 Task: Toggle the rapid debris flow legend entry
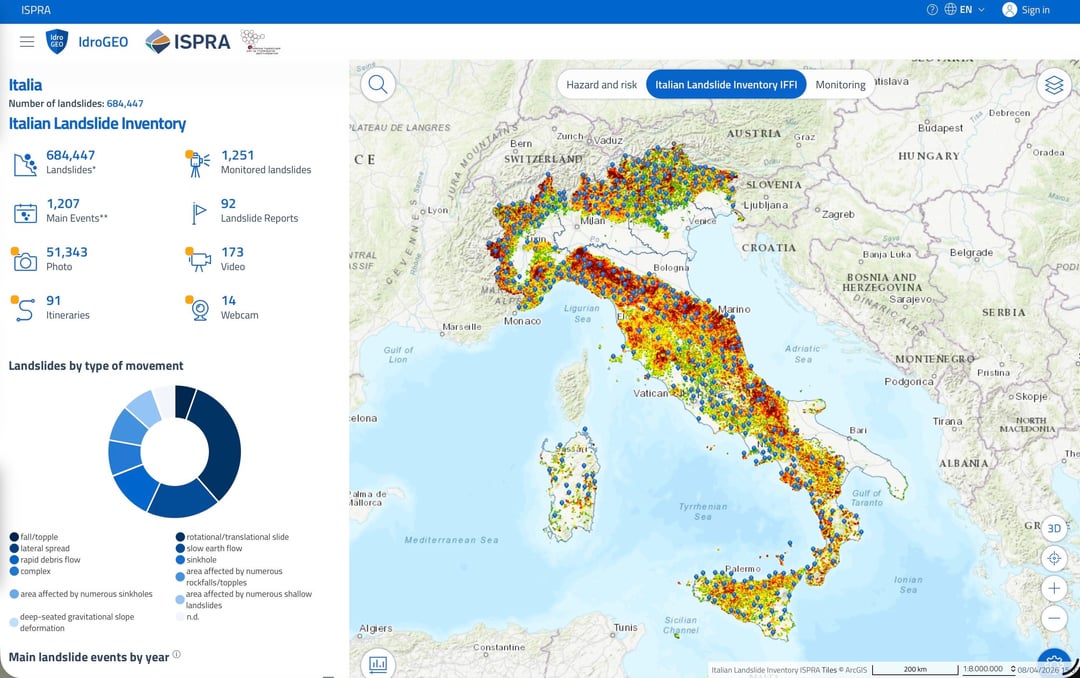(x=50, y=560)
